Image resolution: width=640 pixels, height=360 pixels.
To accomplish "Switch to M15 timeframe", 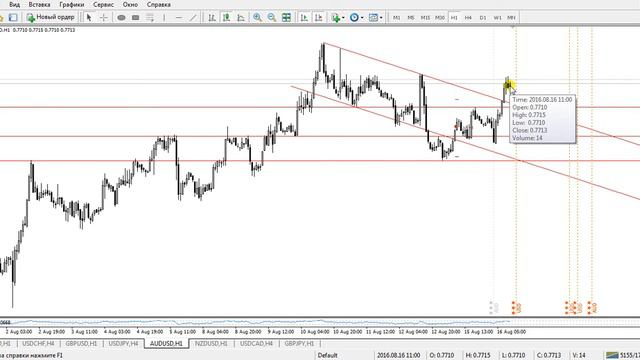I will click(425, 18).
